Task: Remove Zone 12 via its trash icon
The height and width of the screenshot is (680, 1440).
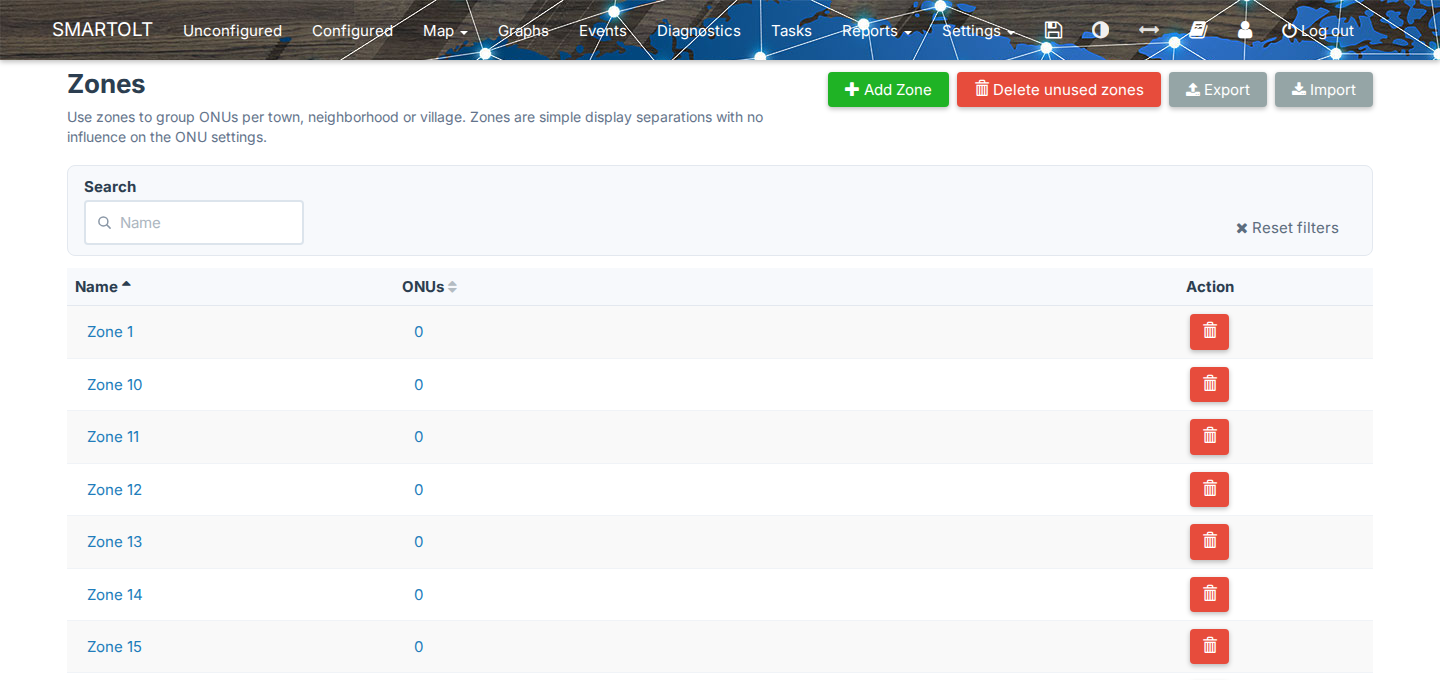Action: [x=1209, y=489]
